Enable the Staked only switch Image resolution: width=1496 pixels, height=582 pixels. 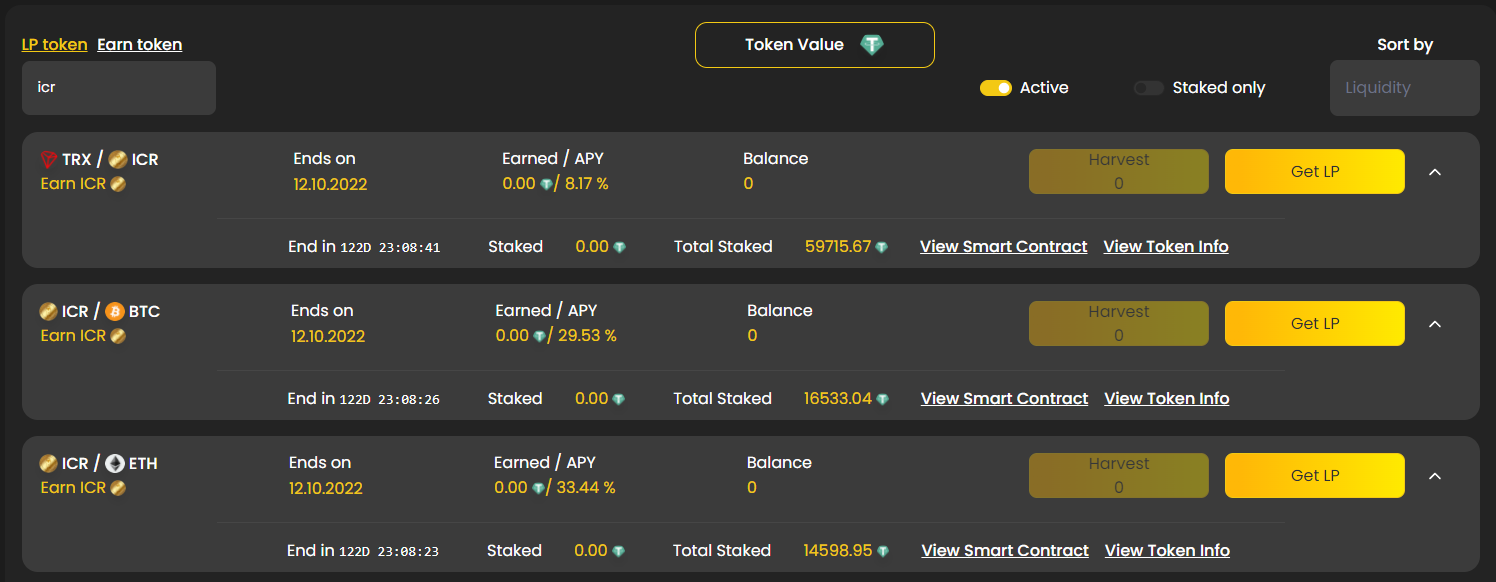click(x=1149, y=88)
